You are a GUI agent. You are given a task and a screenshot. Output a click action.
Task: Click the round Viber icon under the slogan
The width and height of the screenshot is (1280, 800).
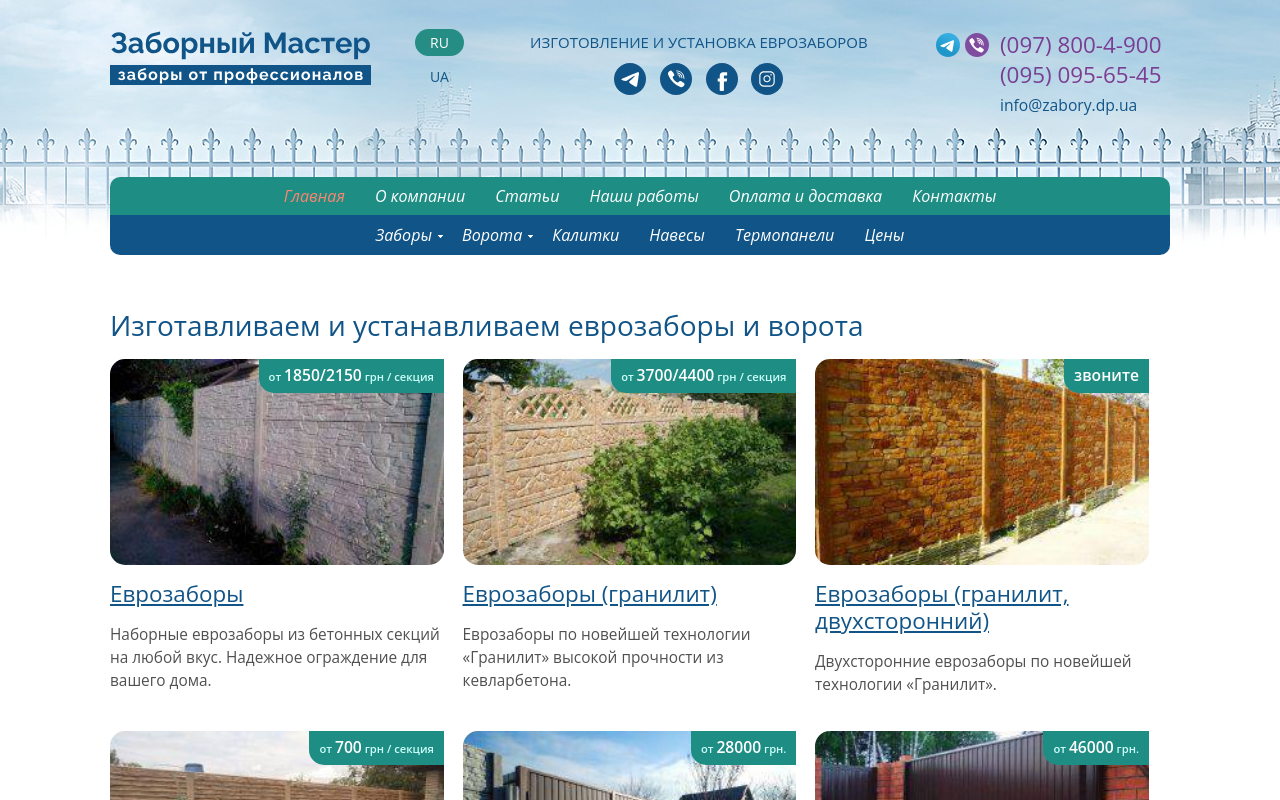[x=676, y=79]
